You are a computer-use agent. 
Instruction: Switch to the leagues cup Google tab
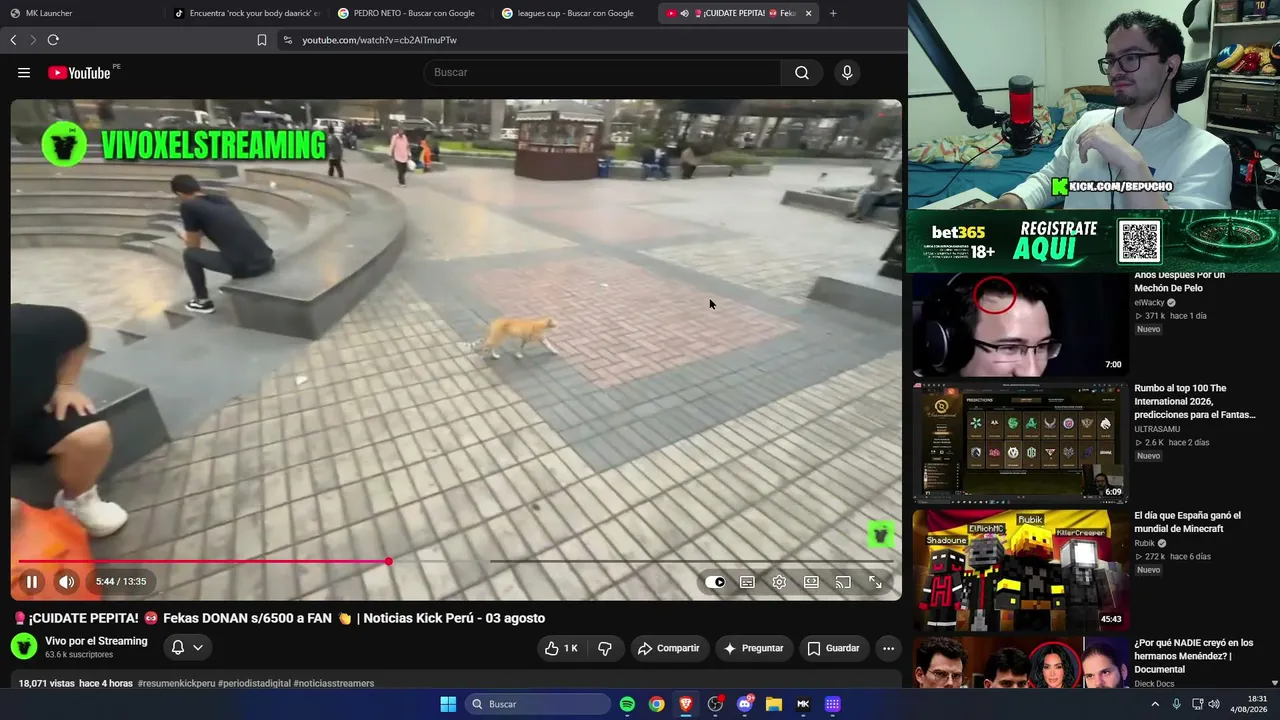(573, 13)
